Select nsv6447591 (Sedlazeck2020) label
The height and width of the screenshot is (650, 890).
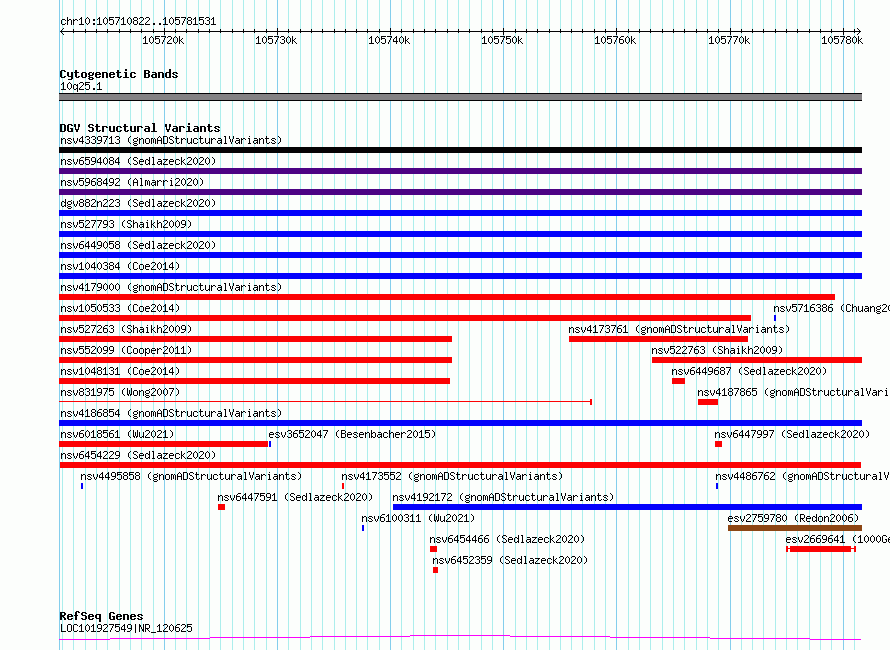(x=295, y=497)
